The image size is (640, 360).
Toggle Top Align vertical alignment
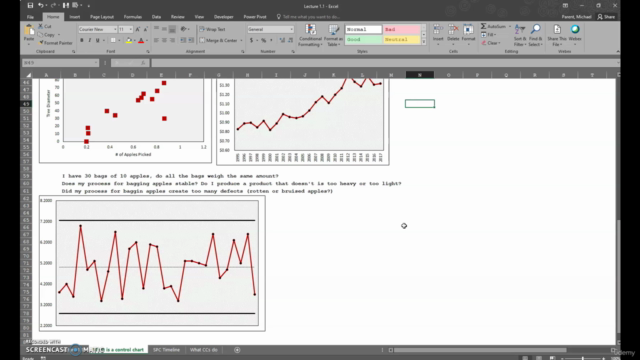156,29
